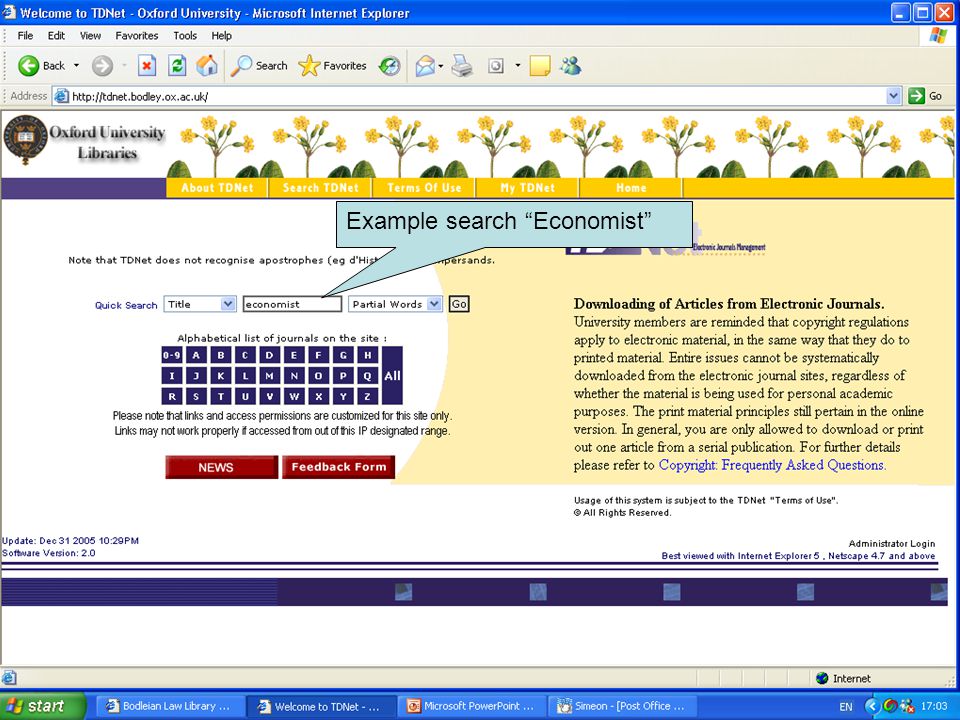The width and height of the screenshot is (960, 720).
Task: Click the red NEWS button
Action: tap(221, 467)
